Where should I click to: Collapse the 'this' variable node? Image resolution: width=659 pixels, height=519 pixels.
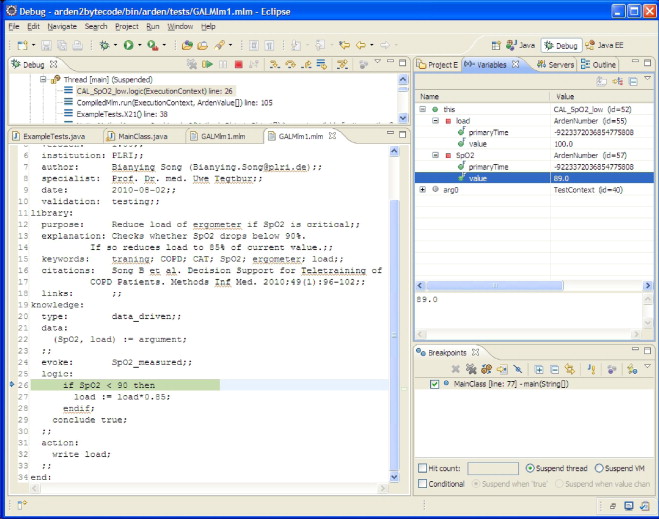pyautogui.click(x=422, y=109)
